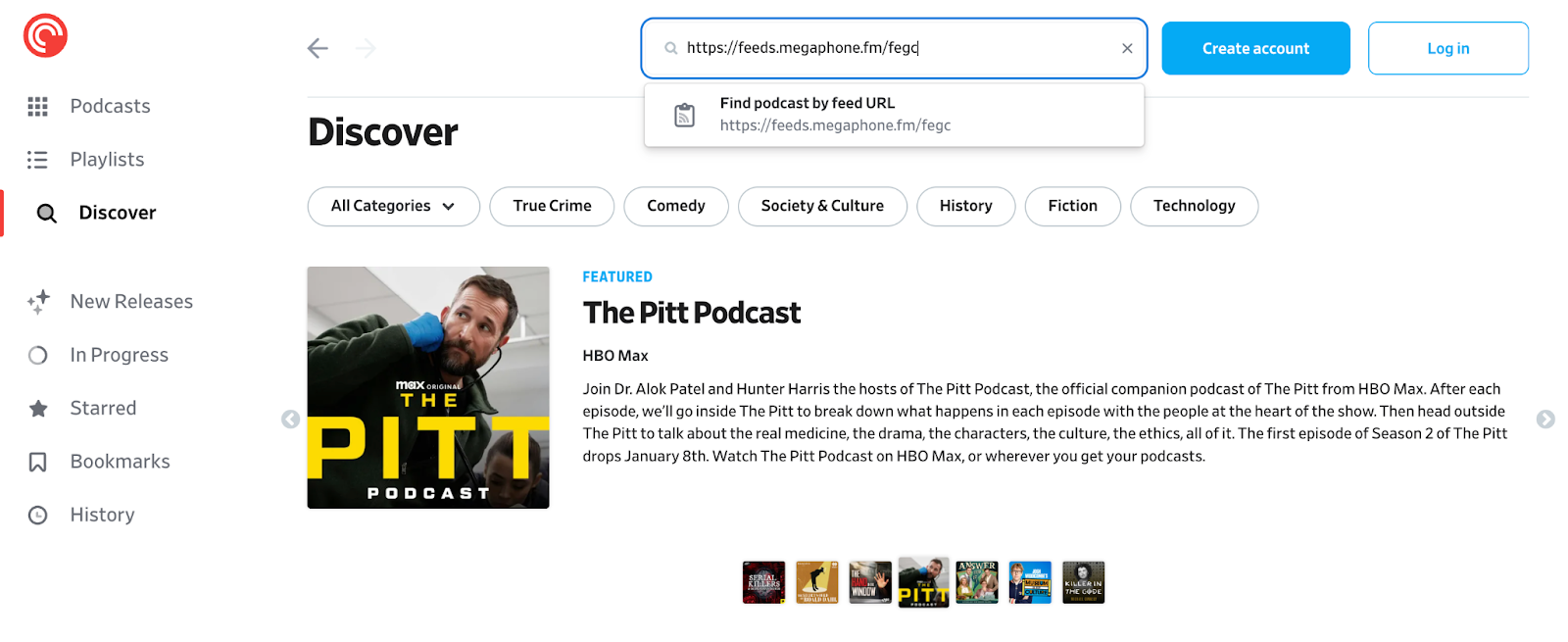This screenshot has width=1568, height=642.
Task: Go forward with the right arrow
Action: coord(366,48)
